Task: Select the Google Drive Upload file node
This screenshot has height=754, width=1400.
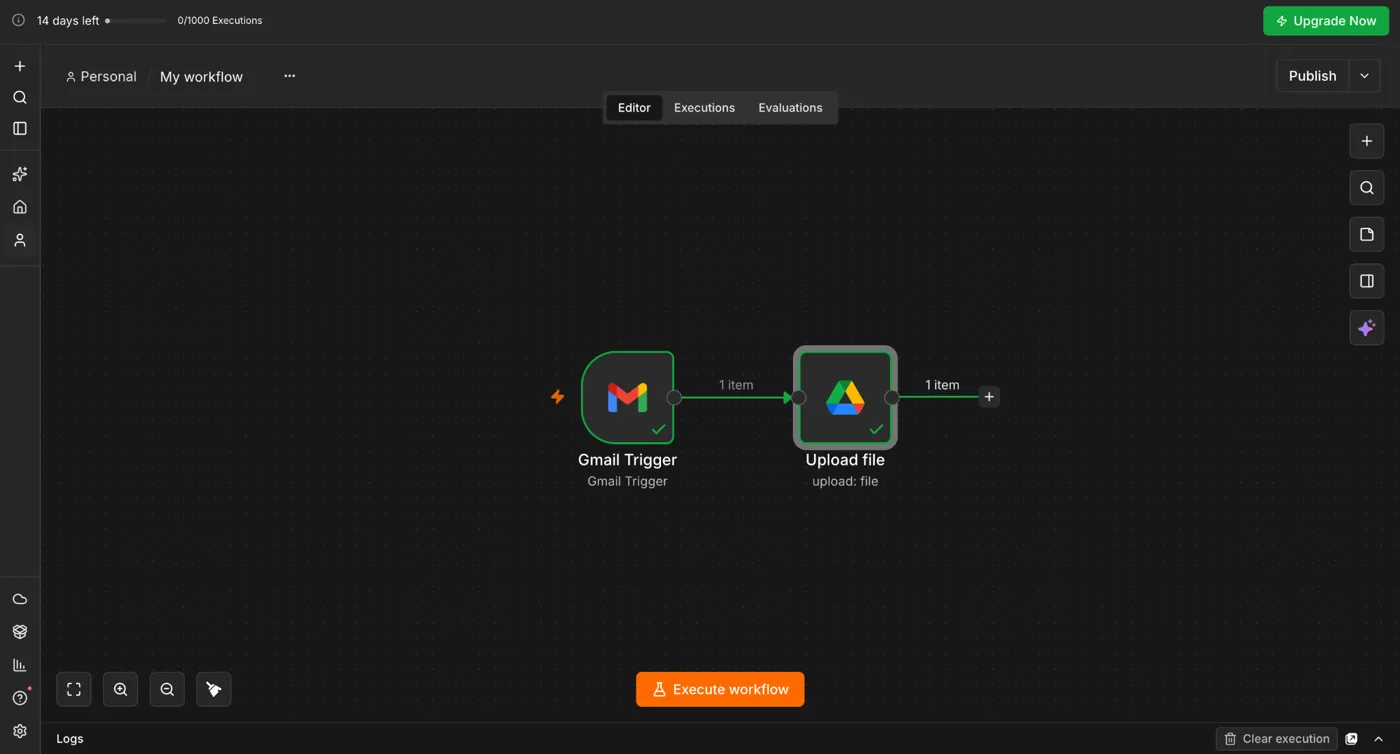Action: click(x=845, y=397)
